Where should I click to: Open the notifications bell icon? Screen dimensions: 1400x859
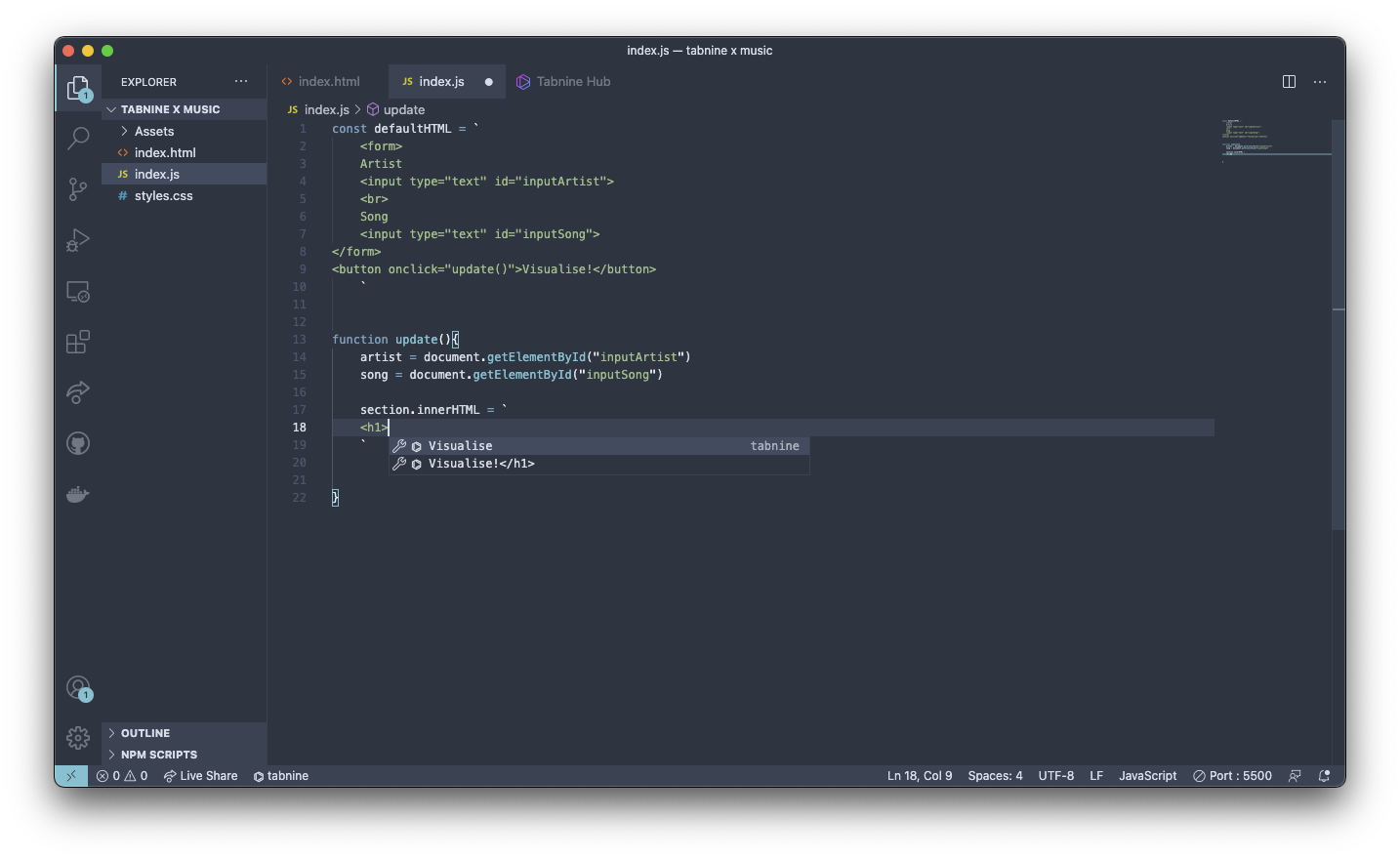[x=1324, y=775]
